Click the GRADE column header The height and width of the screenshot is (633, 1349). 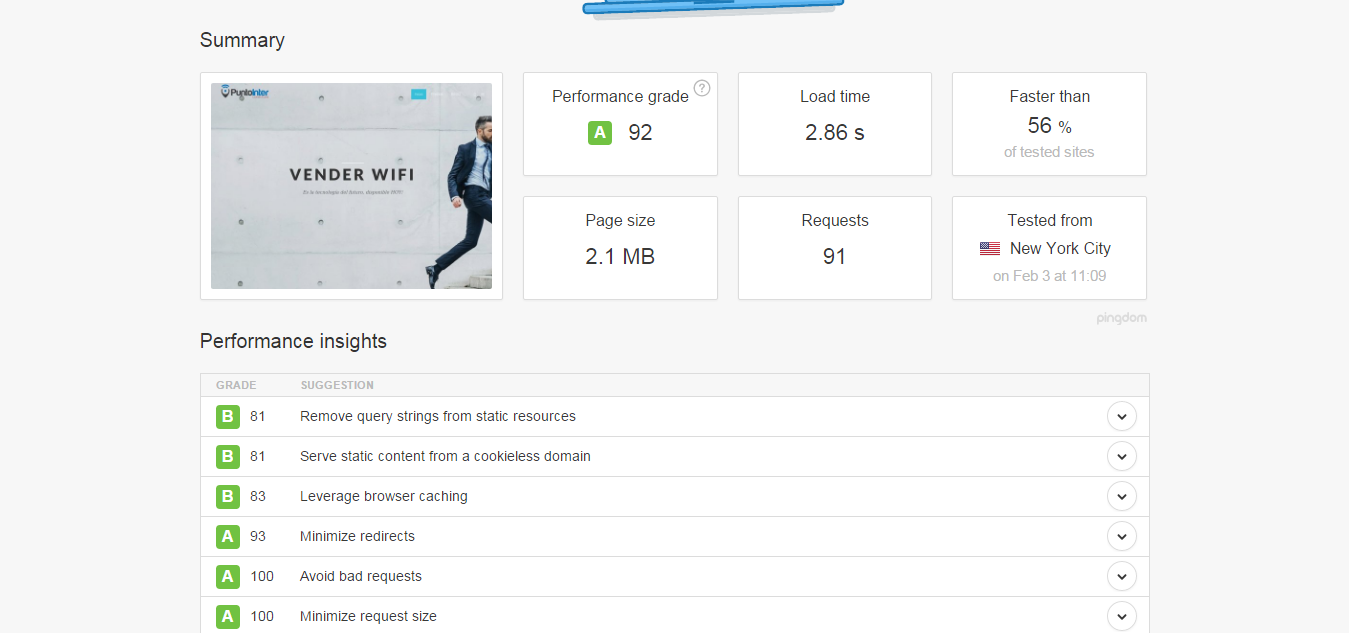(x=234, y=385)
